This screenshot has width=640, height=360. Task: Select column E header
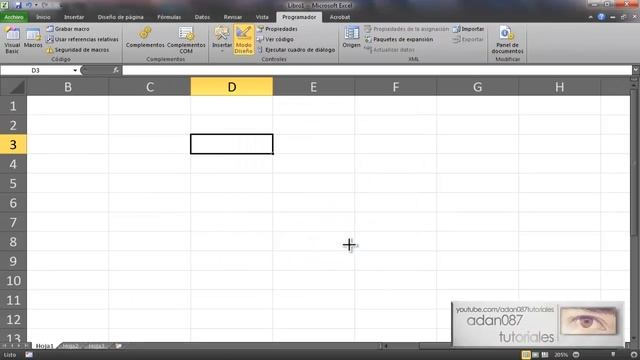coord(313,87)
